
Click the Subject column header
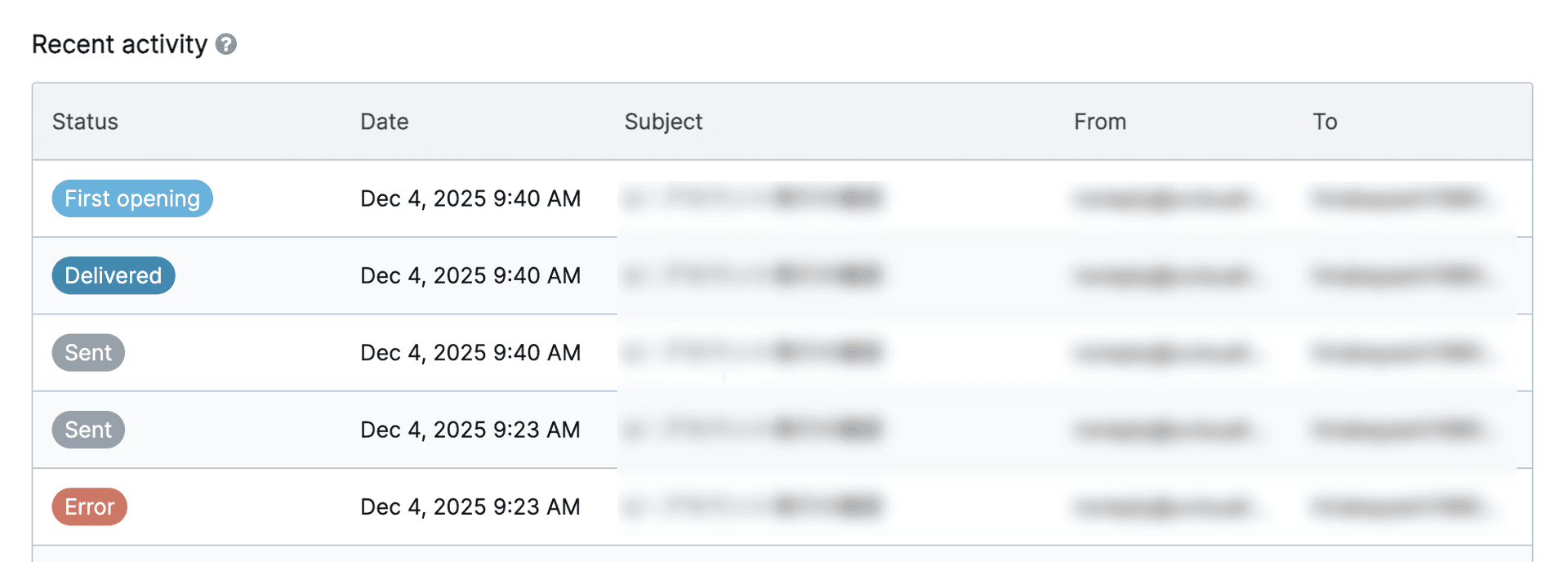663,122
